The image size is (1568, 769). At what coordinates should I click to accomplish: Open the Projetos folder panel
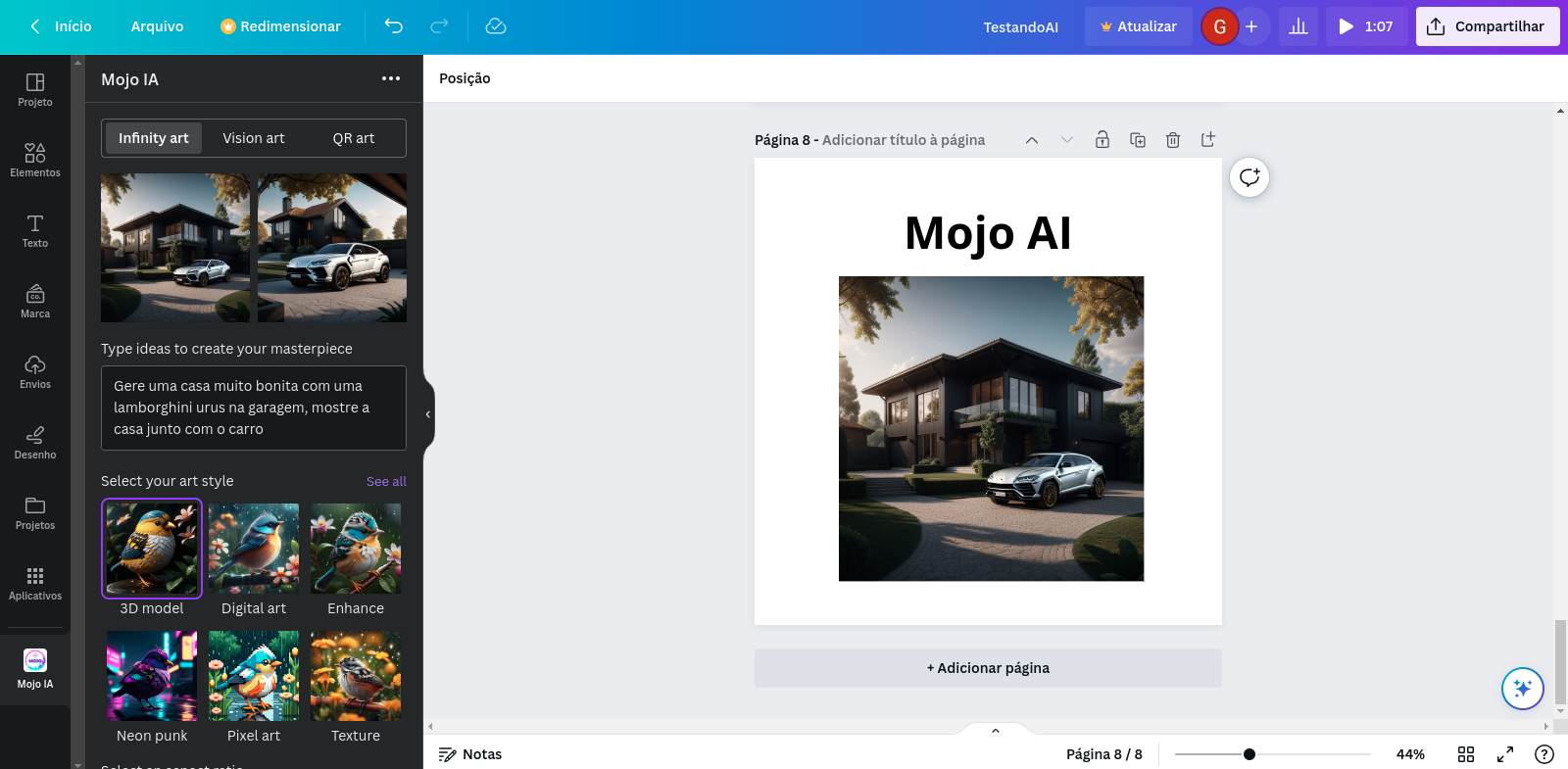pyautogui.click(x=35, y=513)
